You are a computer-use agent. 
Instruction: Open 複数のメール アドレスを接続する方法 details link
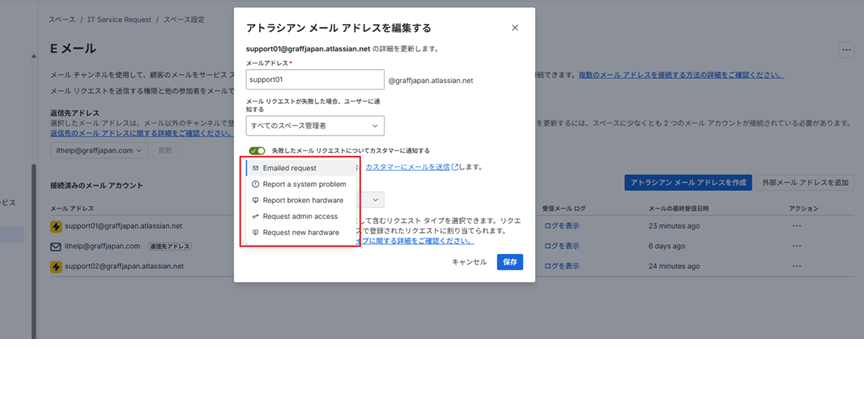(681, 75)
